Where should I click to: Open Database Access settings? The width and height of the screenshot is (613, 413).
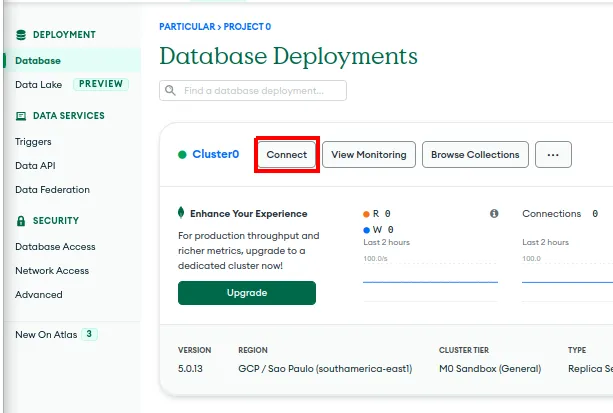tap(55, 247)
